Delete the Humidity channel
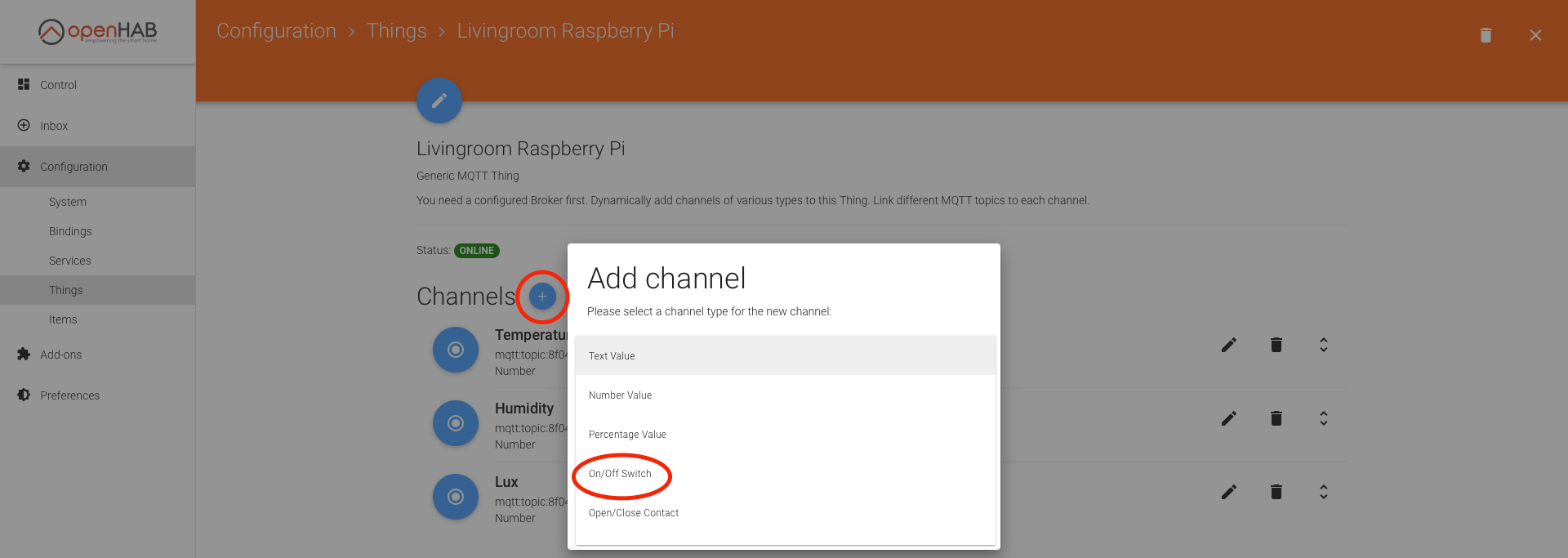The image size is (1568, 558). (x=1276, y=418)
